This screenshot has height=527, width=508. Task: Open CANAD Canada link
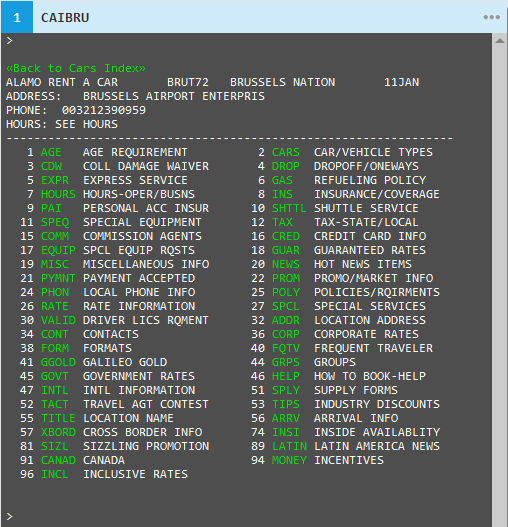(58, 460)
